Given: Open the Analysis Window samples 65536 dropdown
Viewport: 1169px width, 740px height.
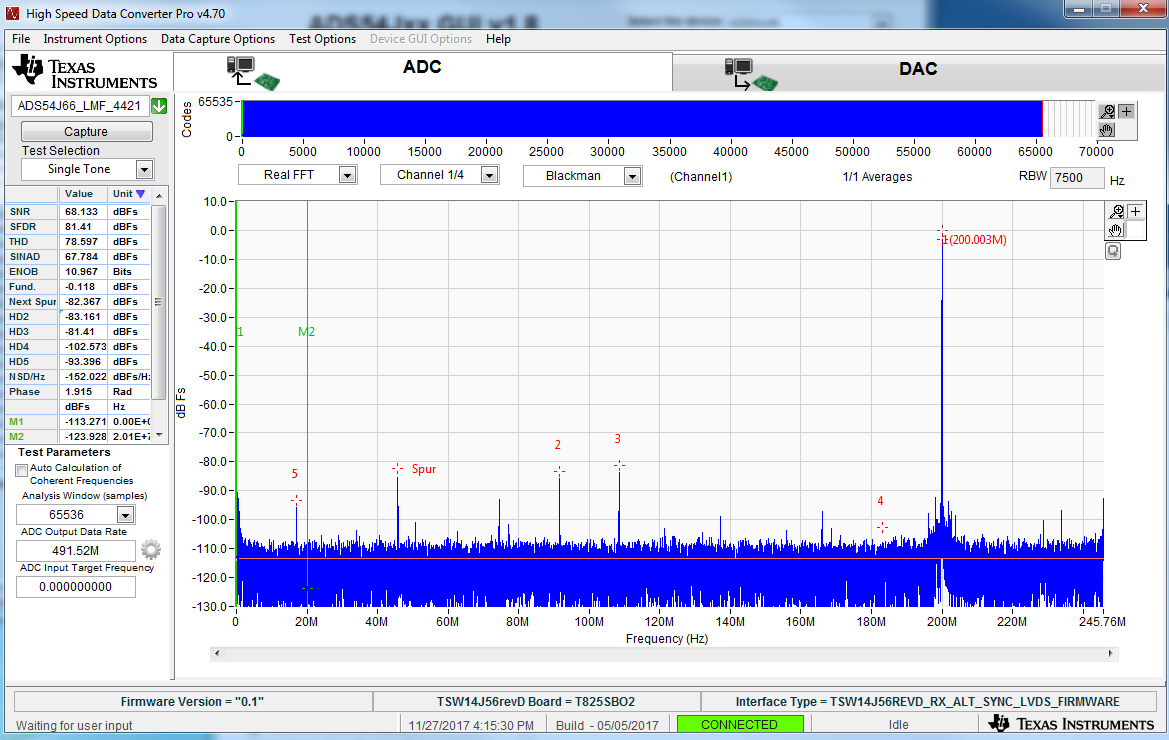Looking at the screenshot, I should click(x=125, y=515).
